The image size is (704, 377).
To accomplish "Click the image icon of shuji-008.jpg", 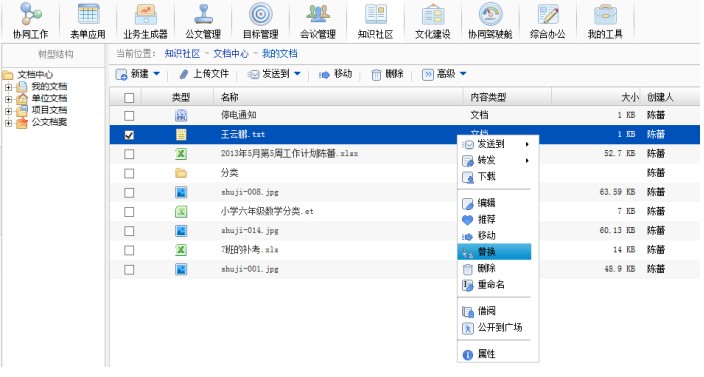I will [x=181, y=193].
